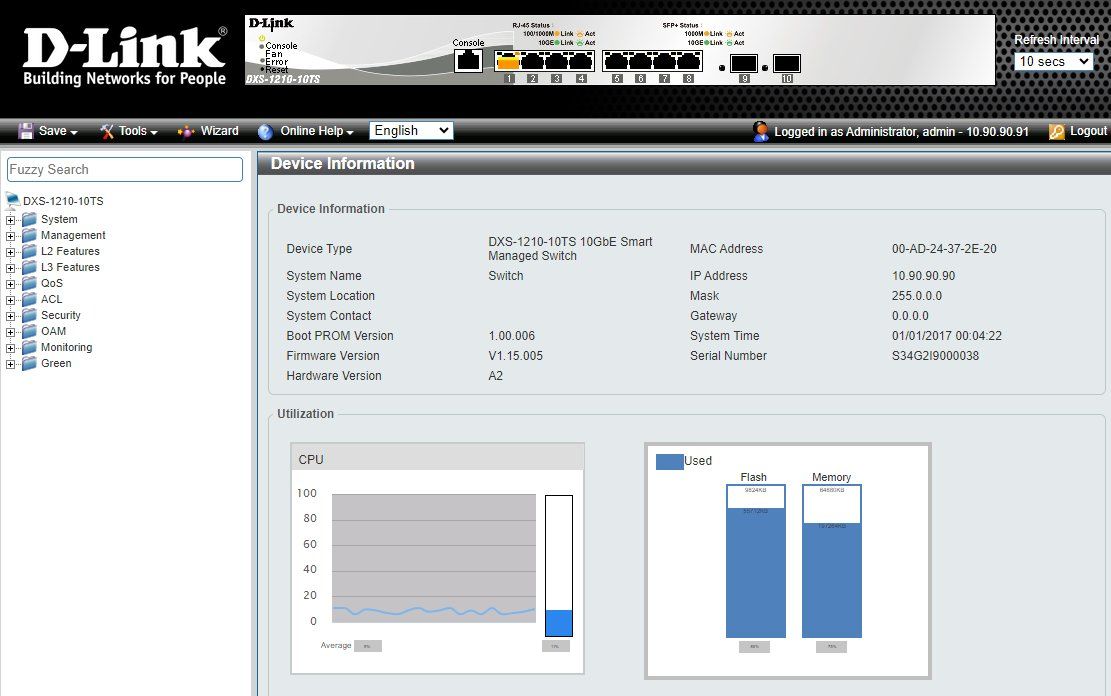Click RJ-45 port 4 on switch panel
The image size is (1111, 696).
click(580, 62)
